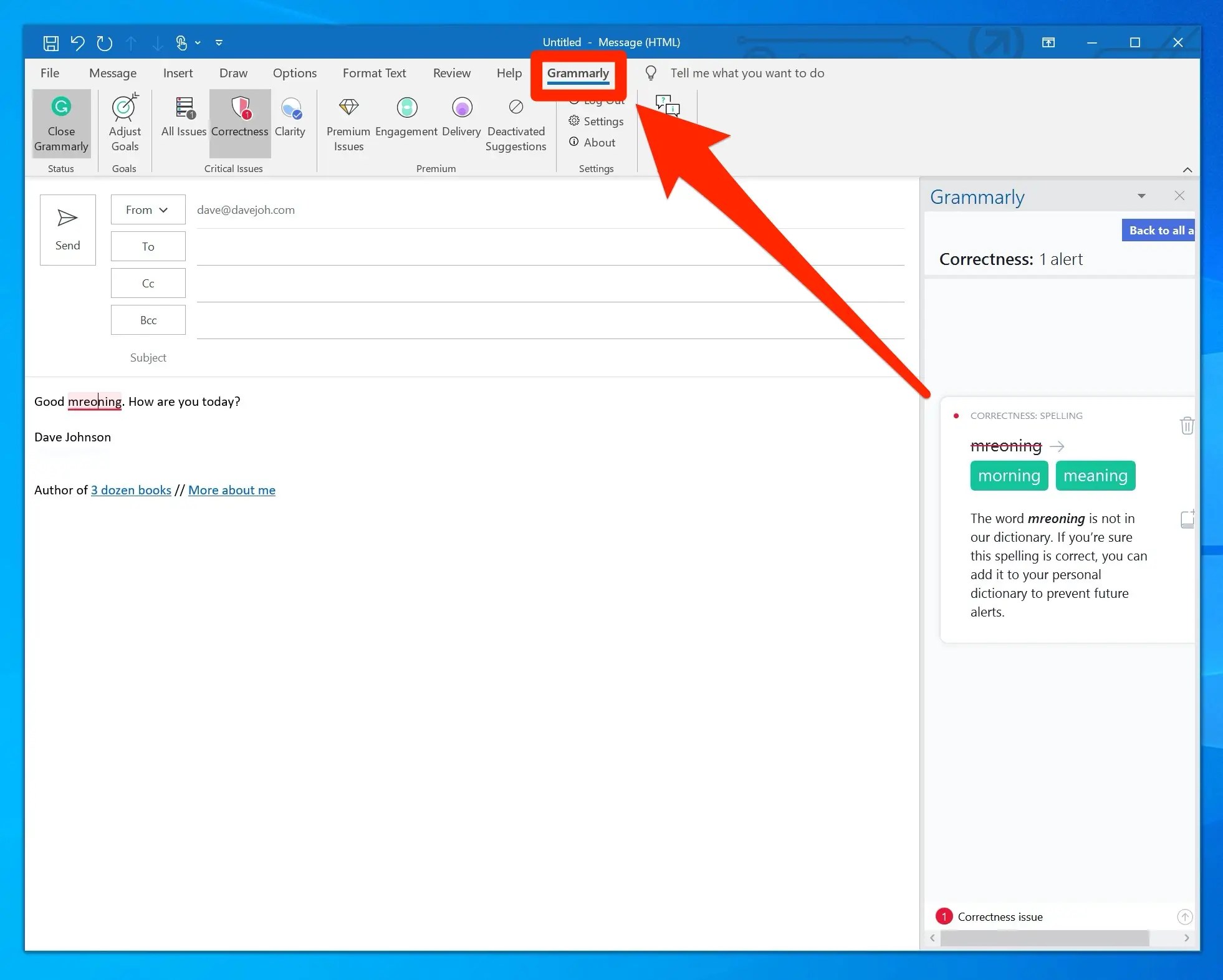This screenshot has width=1223, height=980.
Task: Open the "More about me" link
Action: click(x=232, y=490)
